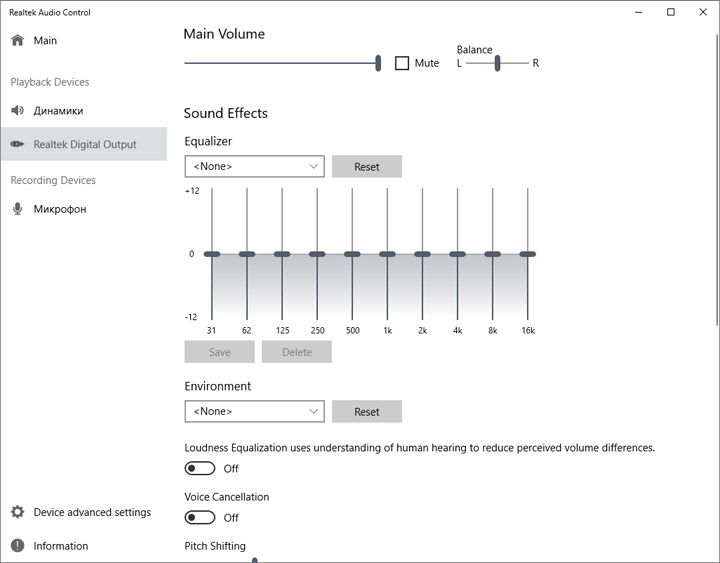Viewport: 720px width, 563px height.
Task: Expand the Environment dropdown list
Action: 254,411
